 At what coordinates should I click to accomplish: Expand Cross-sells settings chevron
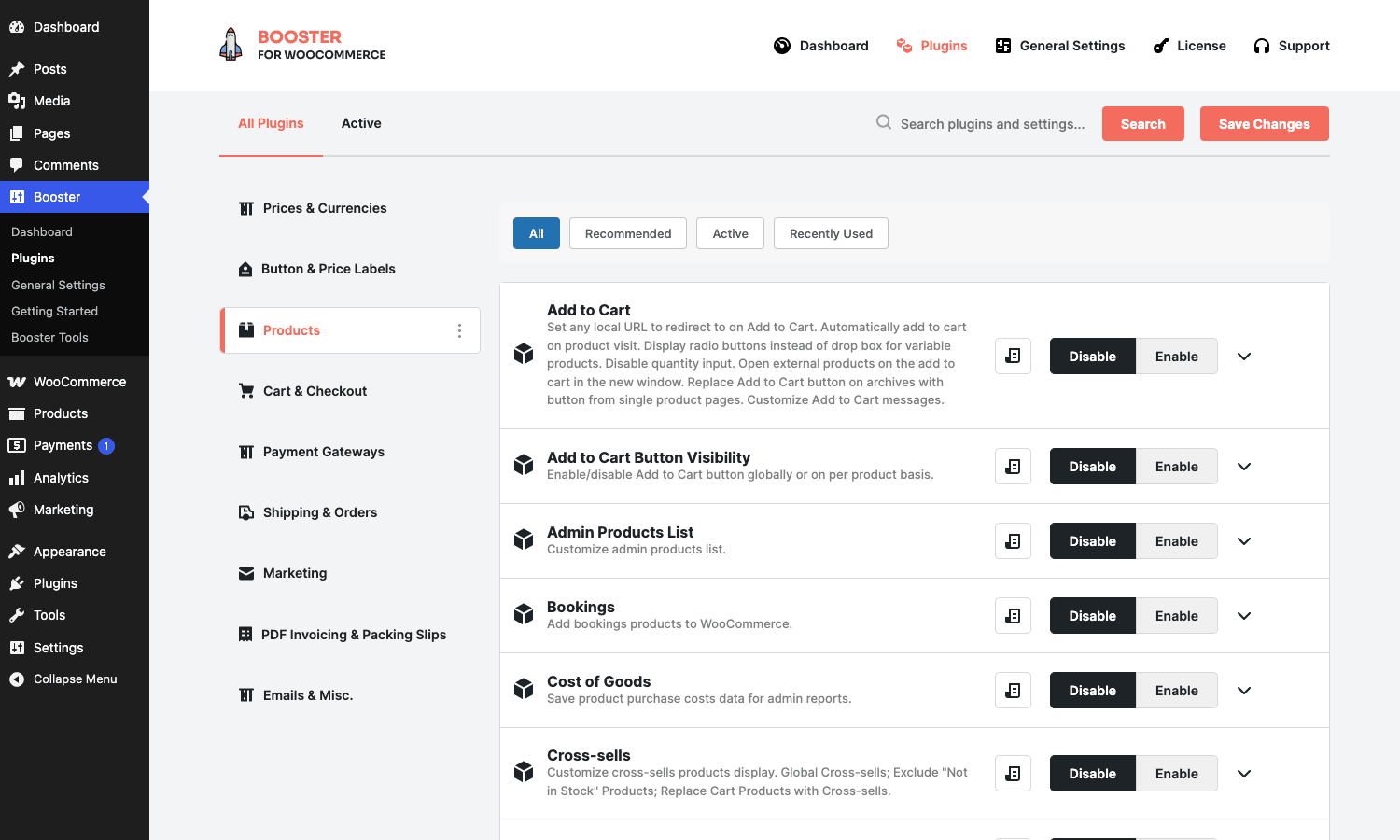click(x=1244, y=773)
